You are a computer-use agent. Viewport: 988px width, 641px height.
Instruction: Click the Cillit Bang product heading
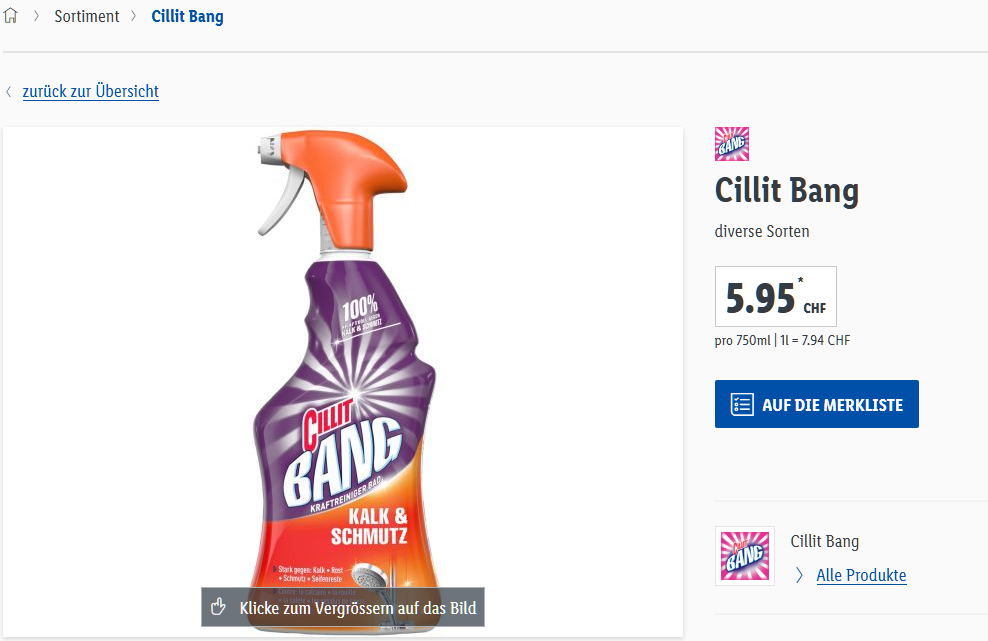click(787, 189)
